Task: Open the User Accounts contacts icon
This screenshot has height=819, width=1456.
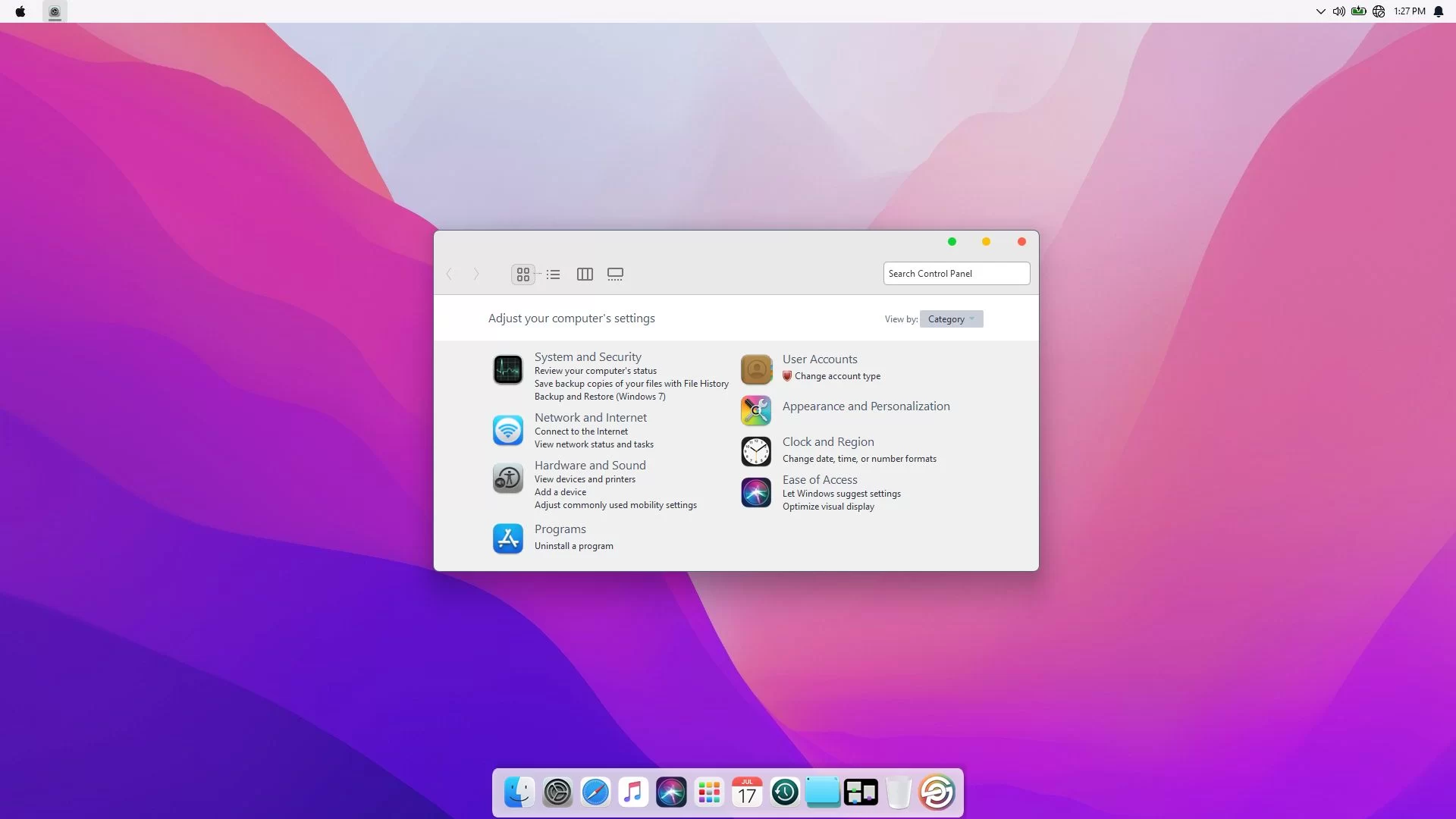Action: pyautogui.click(x=756, y=369)
